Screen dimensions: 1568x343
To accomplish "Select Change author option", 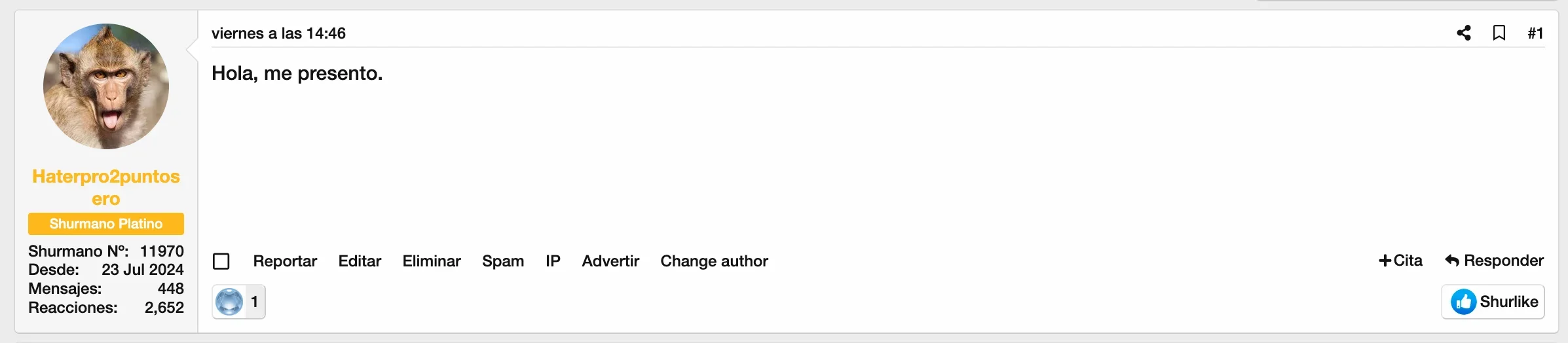I will [714, 261].
